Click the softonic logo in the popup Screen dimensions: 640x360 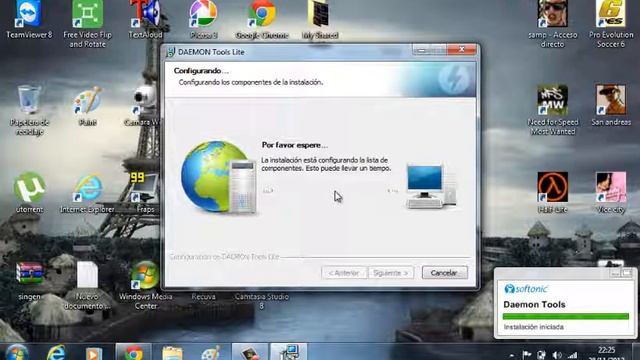[x=526, y=289]
